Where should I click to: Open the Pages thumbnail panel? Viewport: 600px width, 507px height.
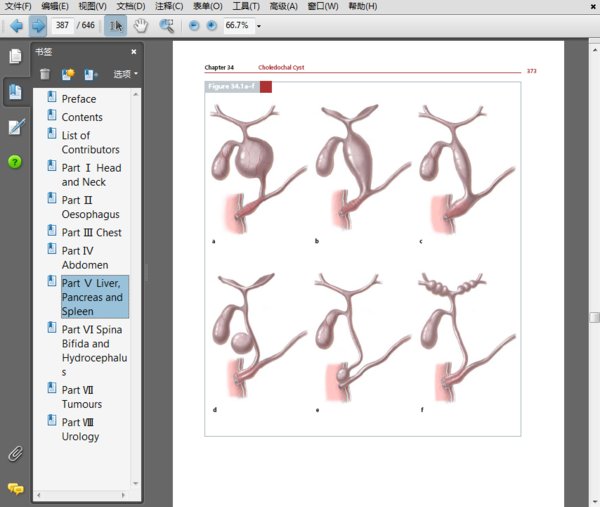tap(15, 57)
